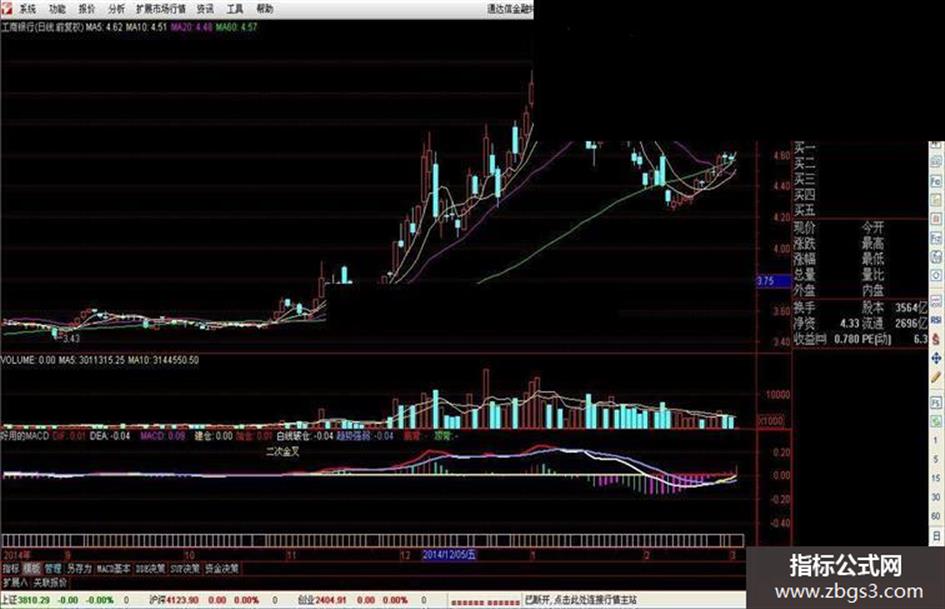The width and height of the screenshot is (945, 609).
Task: Select the pencil drawing tool icon
Action: (937, 377)
